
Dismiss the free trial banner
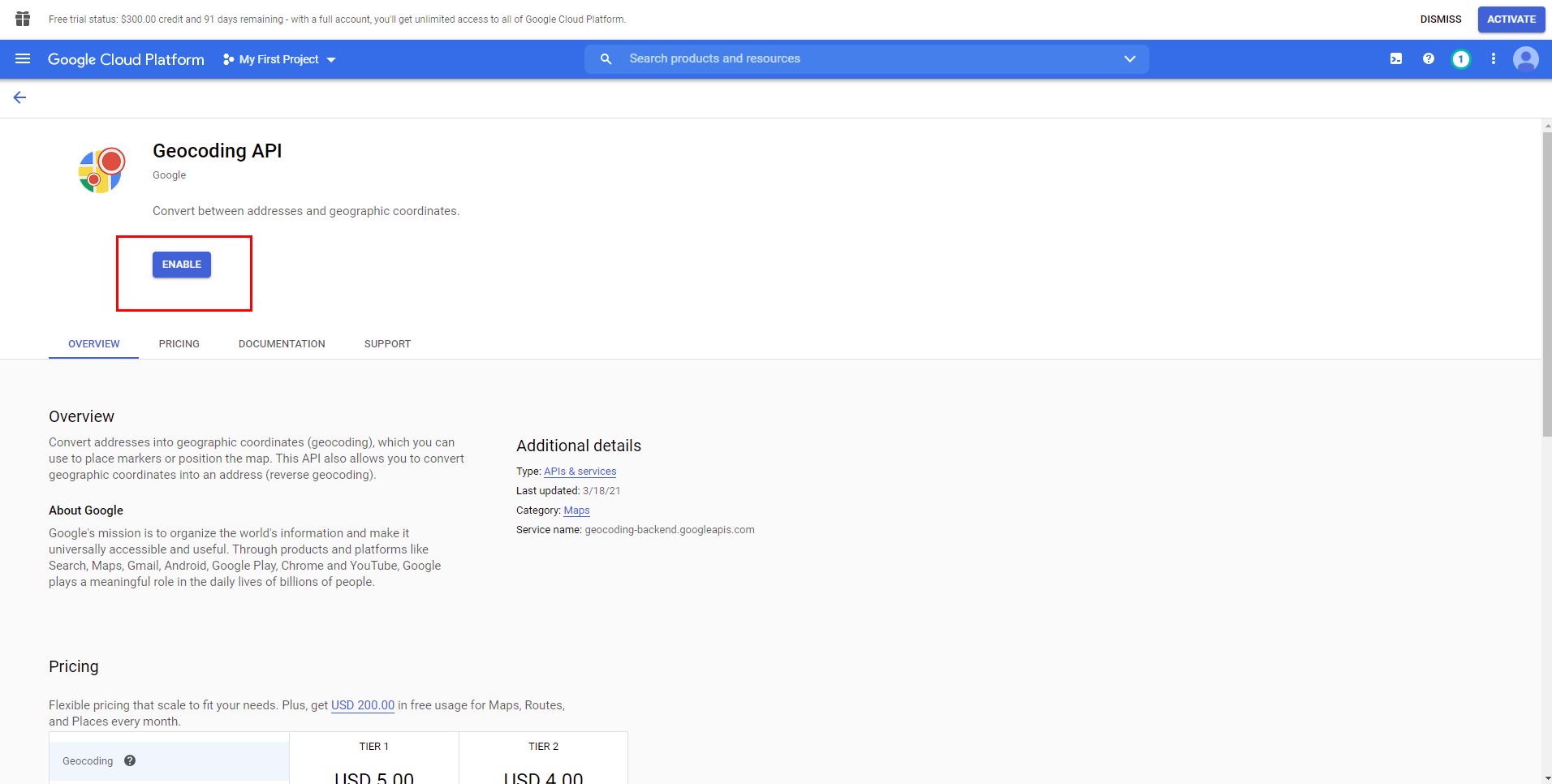tap(1441, 19)
